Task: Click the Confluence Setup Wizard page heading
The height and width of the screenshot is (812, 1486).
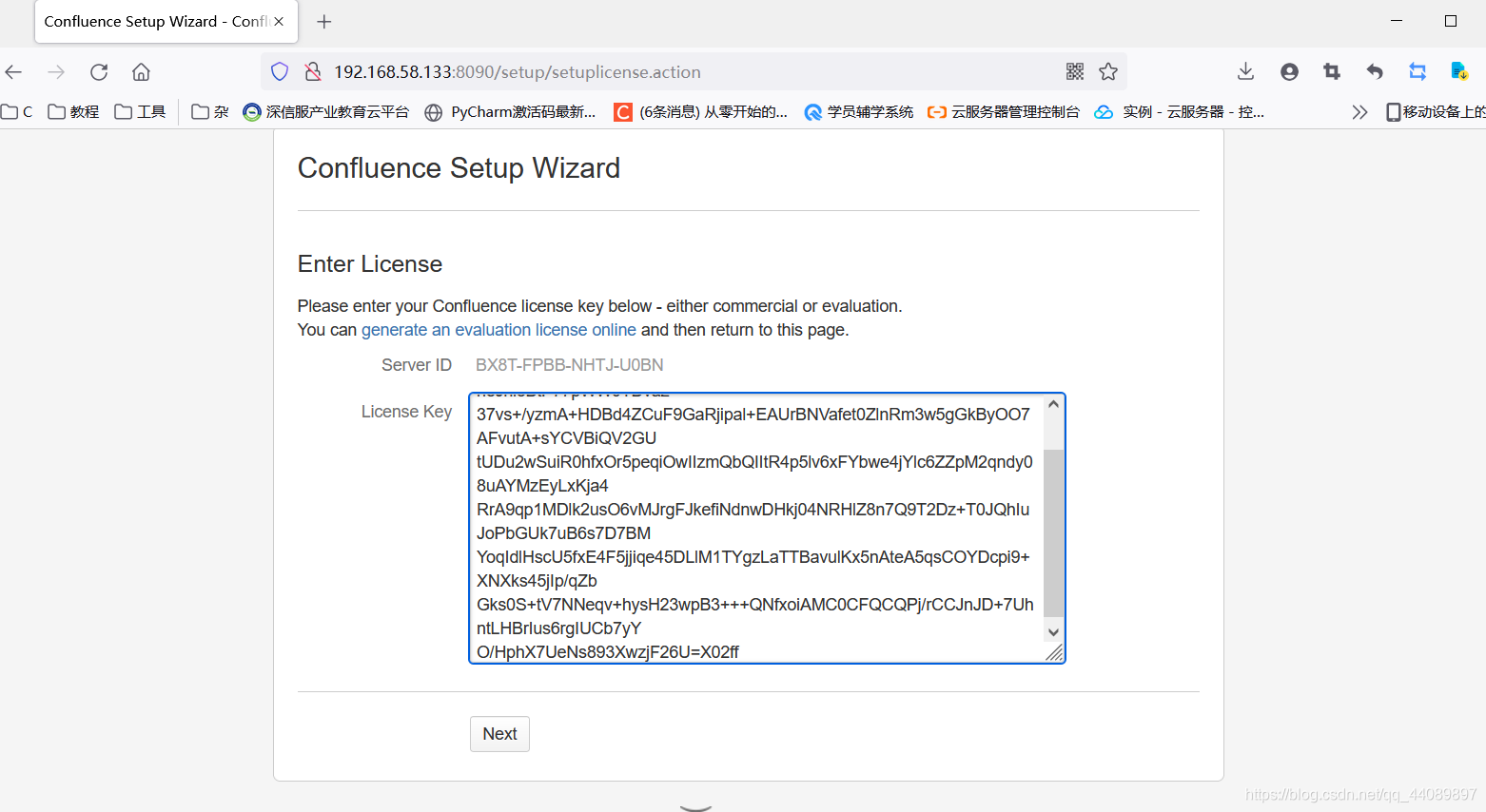Action: click(x=459, y=168)
